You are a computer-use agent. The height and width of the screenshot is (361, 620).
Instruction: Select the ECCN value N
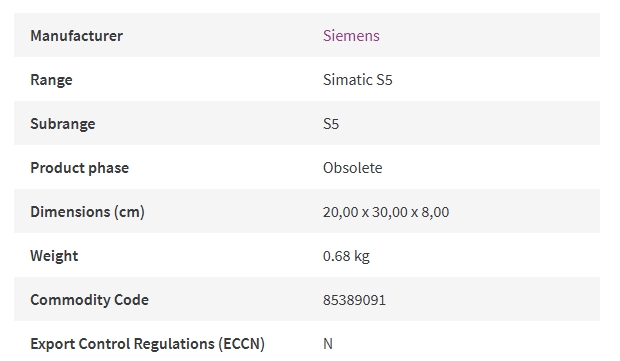click(328, 344)
